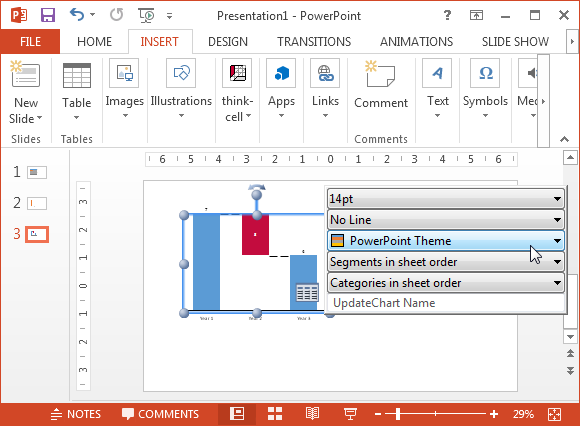The height and width of the screenshot is (426, 580).
Task: Open the No Line outline dropdown
Action: 445,220
